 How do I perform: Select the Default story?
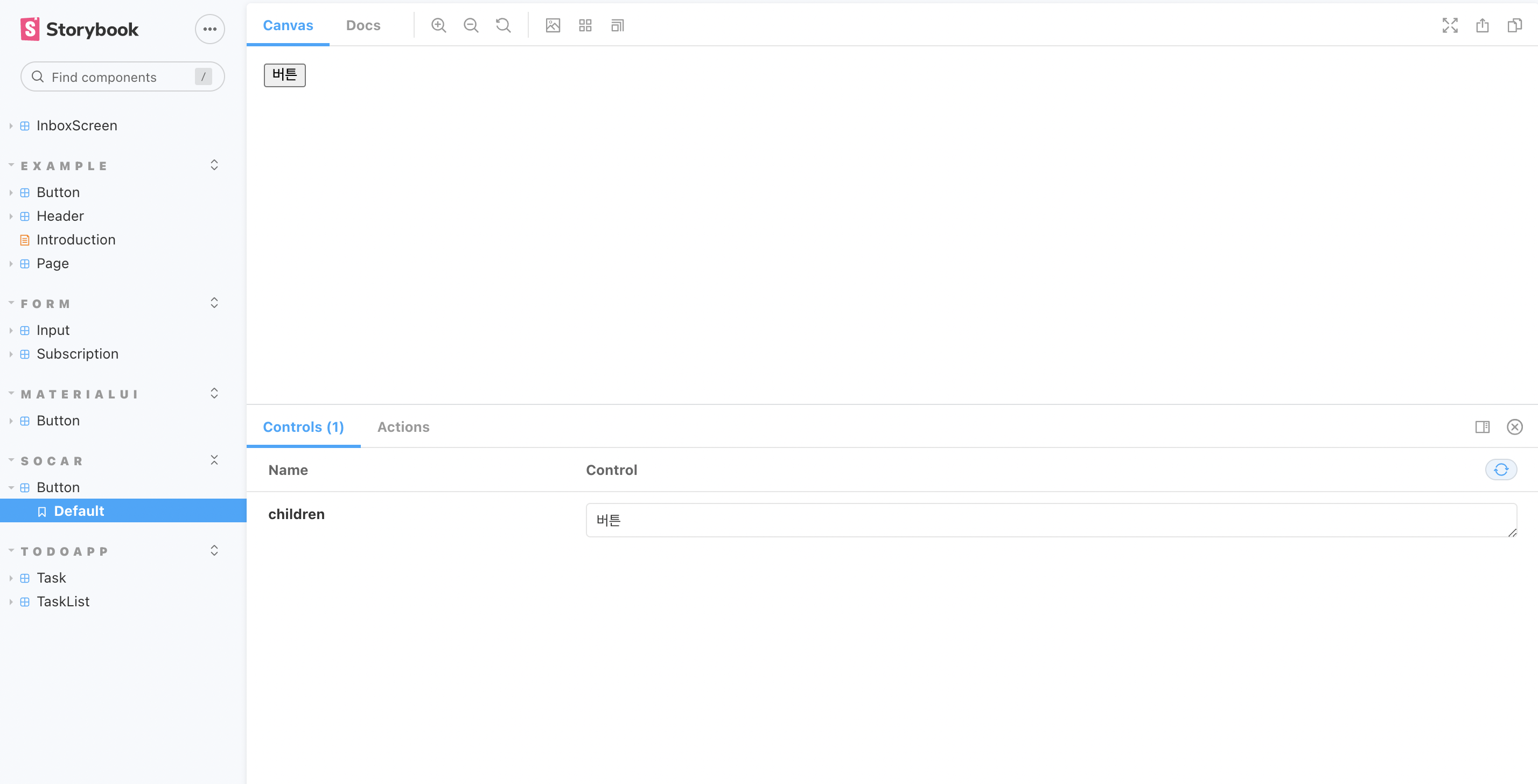[x=123, y=511]
